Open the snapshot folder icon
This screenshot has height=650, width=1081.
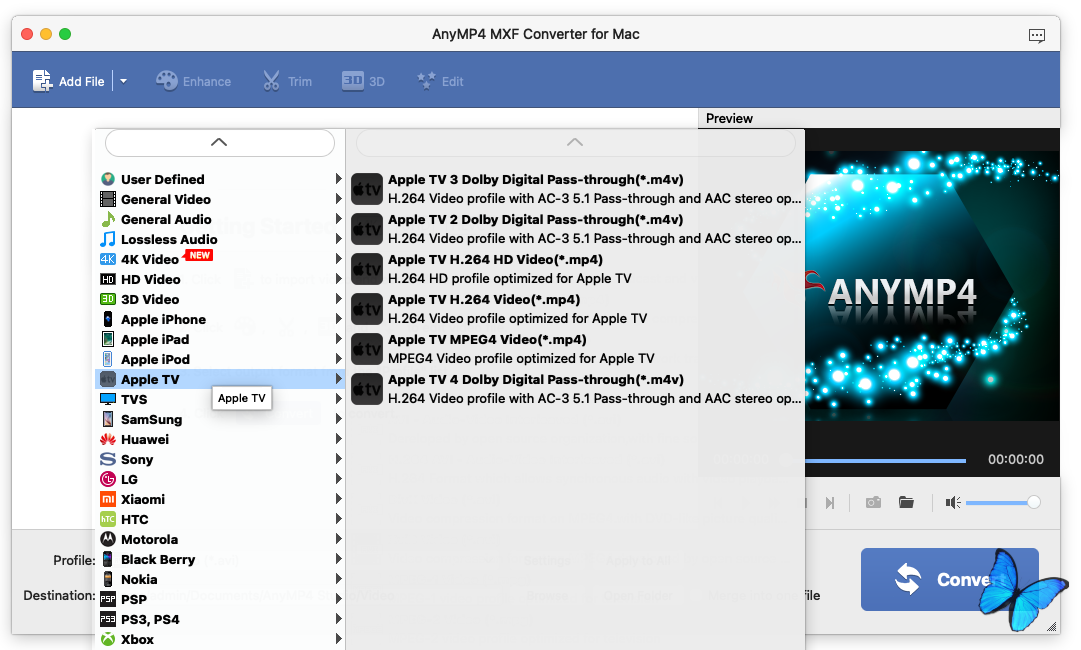pos(906,502)
